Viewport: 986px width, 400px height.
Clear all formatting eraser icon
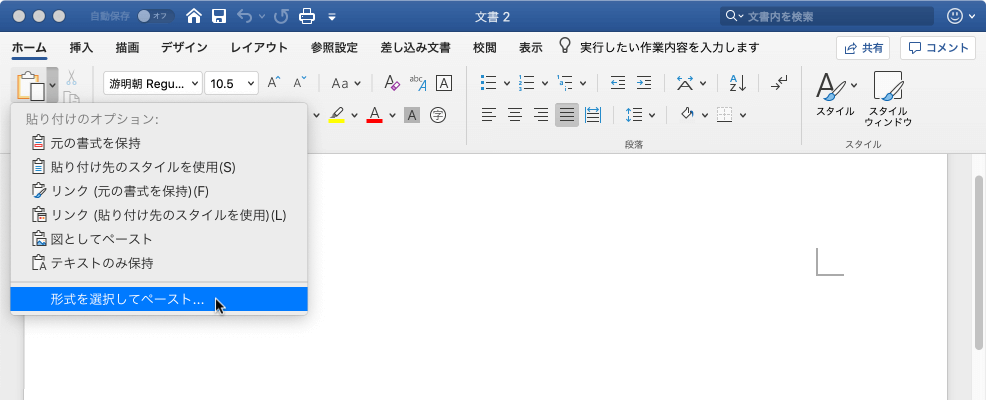point(392,83)
